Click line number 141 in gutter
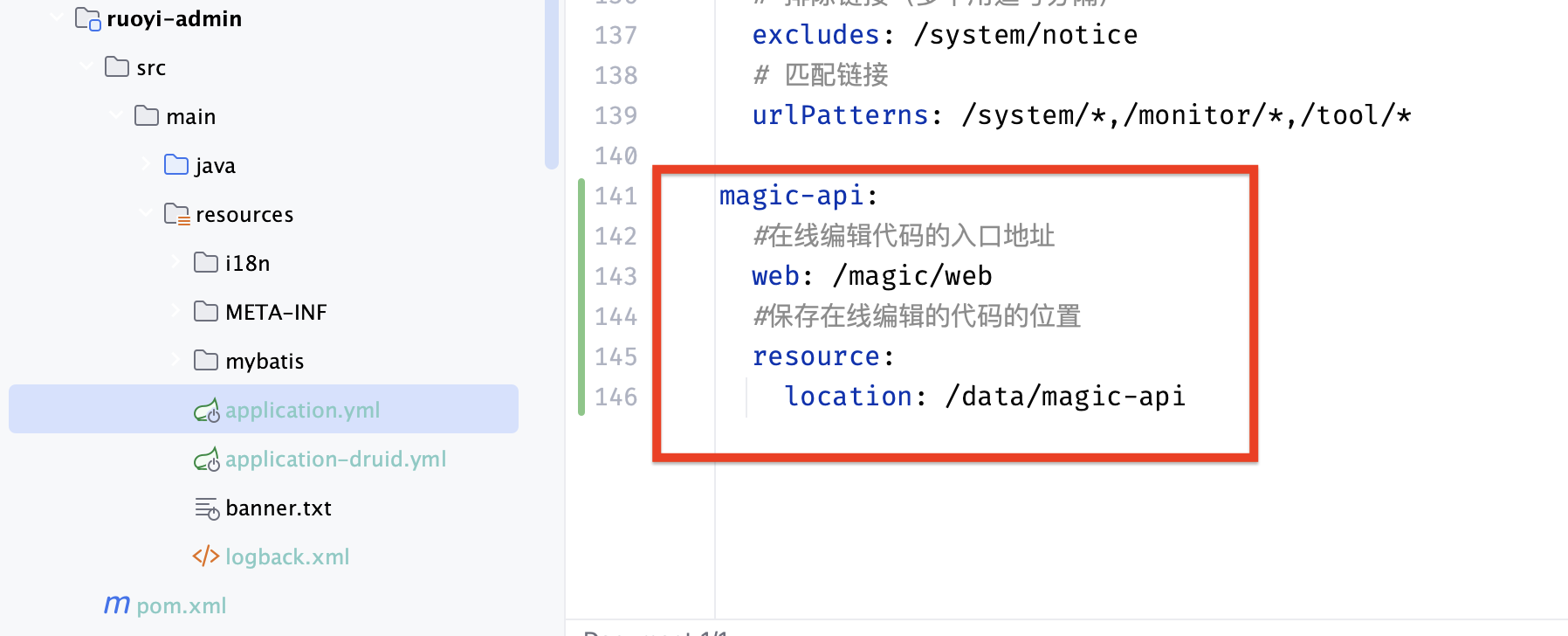 click(616, 196)
